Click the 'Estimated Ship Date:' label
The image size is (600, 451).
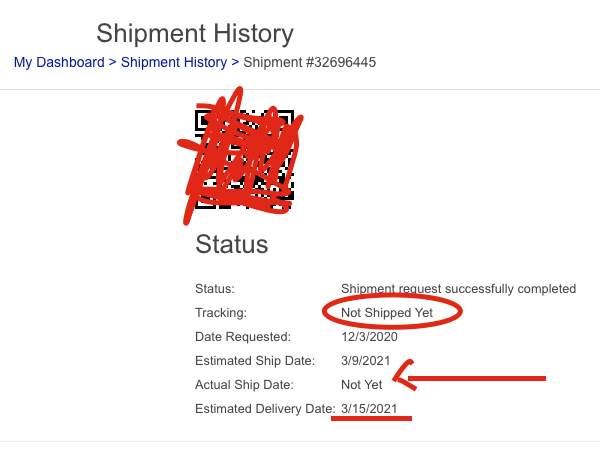coord(255,361)
